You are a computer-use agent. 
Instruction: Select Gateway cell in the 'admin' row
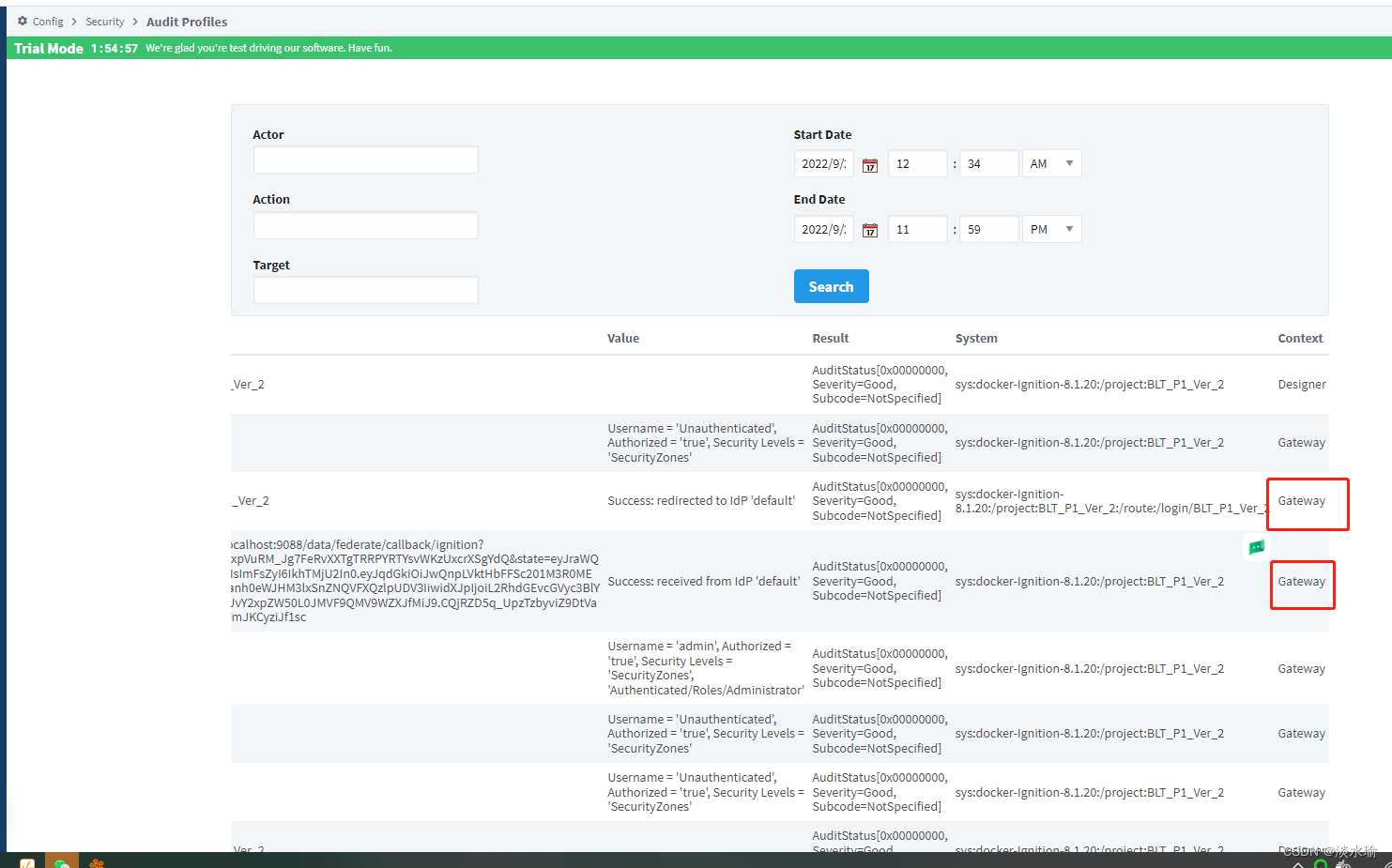[x=1302, y=669]
